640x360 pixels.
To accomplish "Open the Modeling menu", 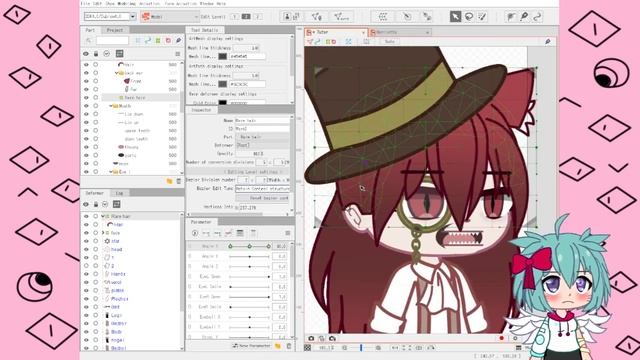I will [x=126, y=3].
